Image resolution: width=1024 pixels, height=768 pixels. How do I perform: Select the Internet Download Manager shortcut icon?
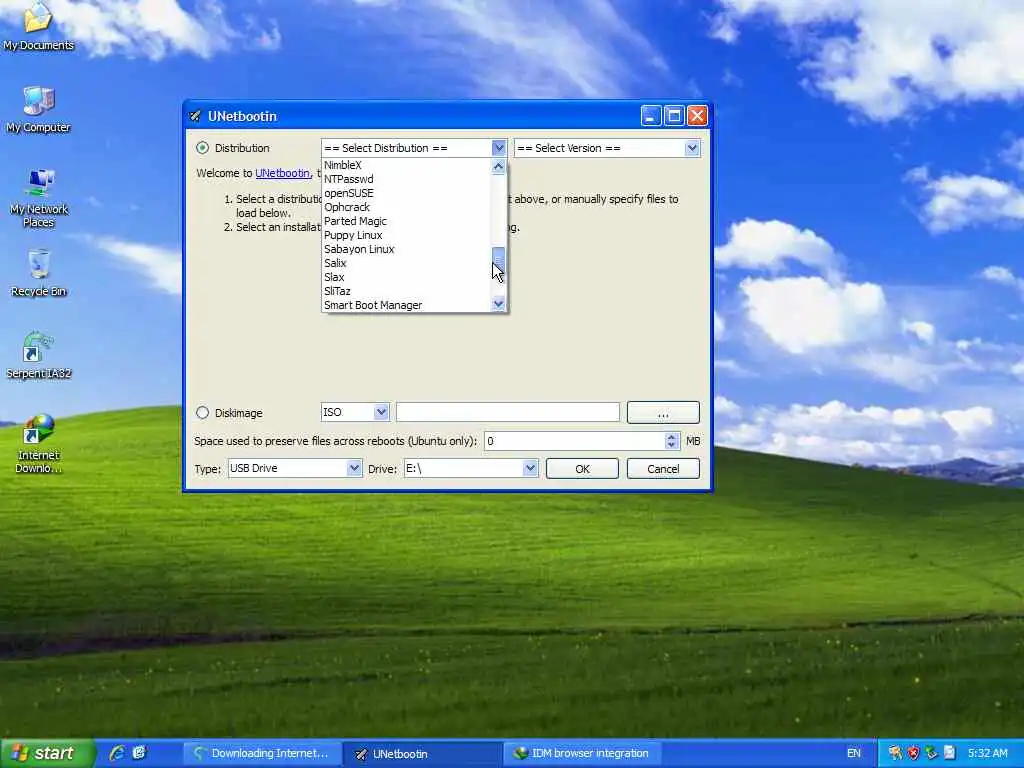(x=39, y=444)
